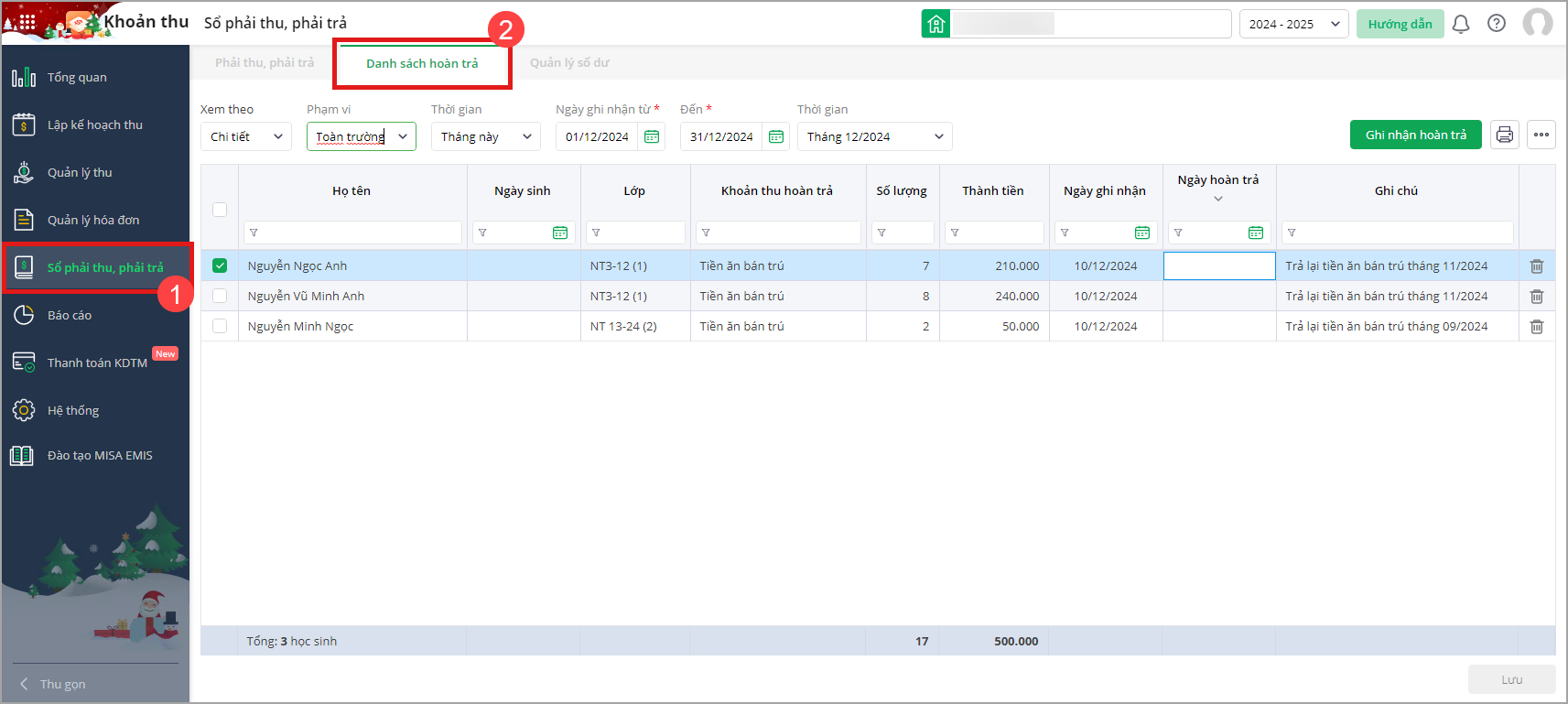The height and width of the screenshot is (704, 1568).
Task: Switch to the Quản lý số dư tab
Action: 569,62
